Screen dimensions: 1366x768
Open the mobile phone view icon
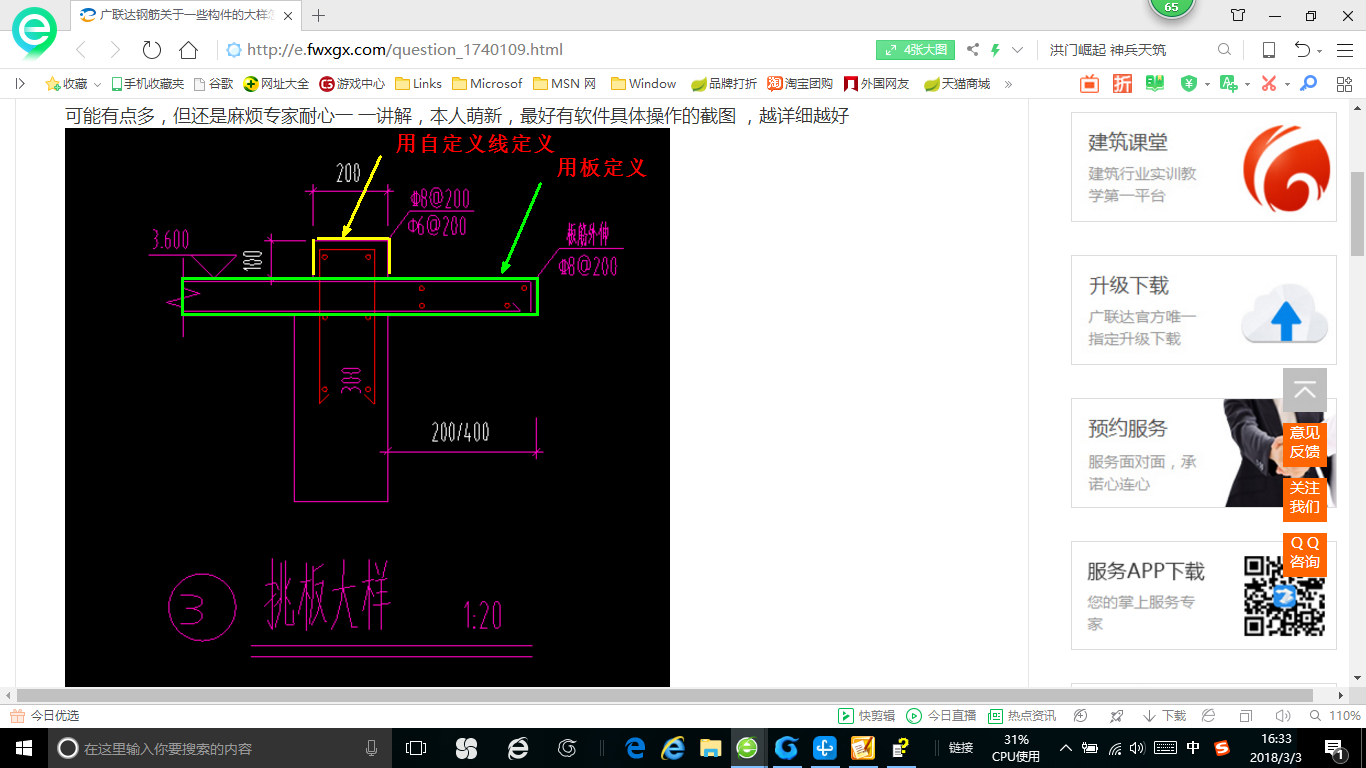pos(1268,50)
